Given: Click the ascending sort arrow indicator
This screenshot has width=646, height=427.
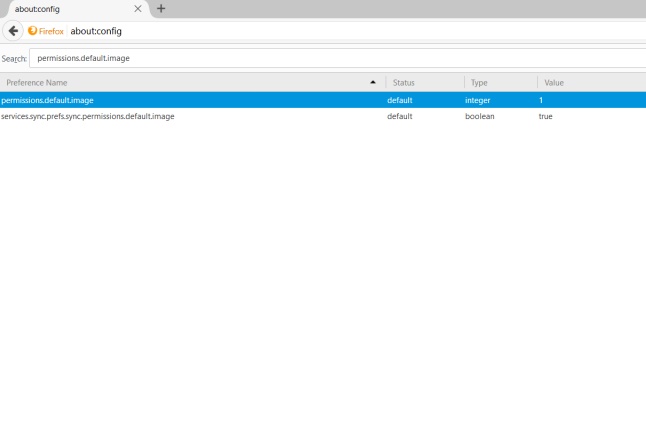Looking at the screenshot, I should pyautogui.click(x=373, y=82).
